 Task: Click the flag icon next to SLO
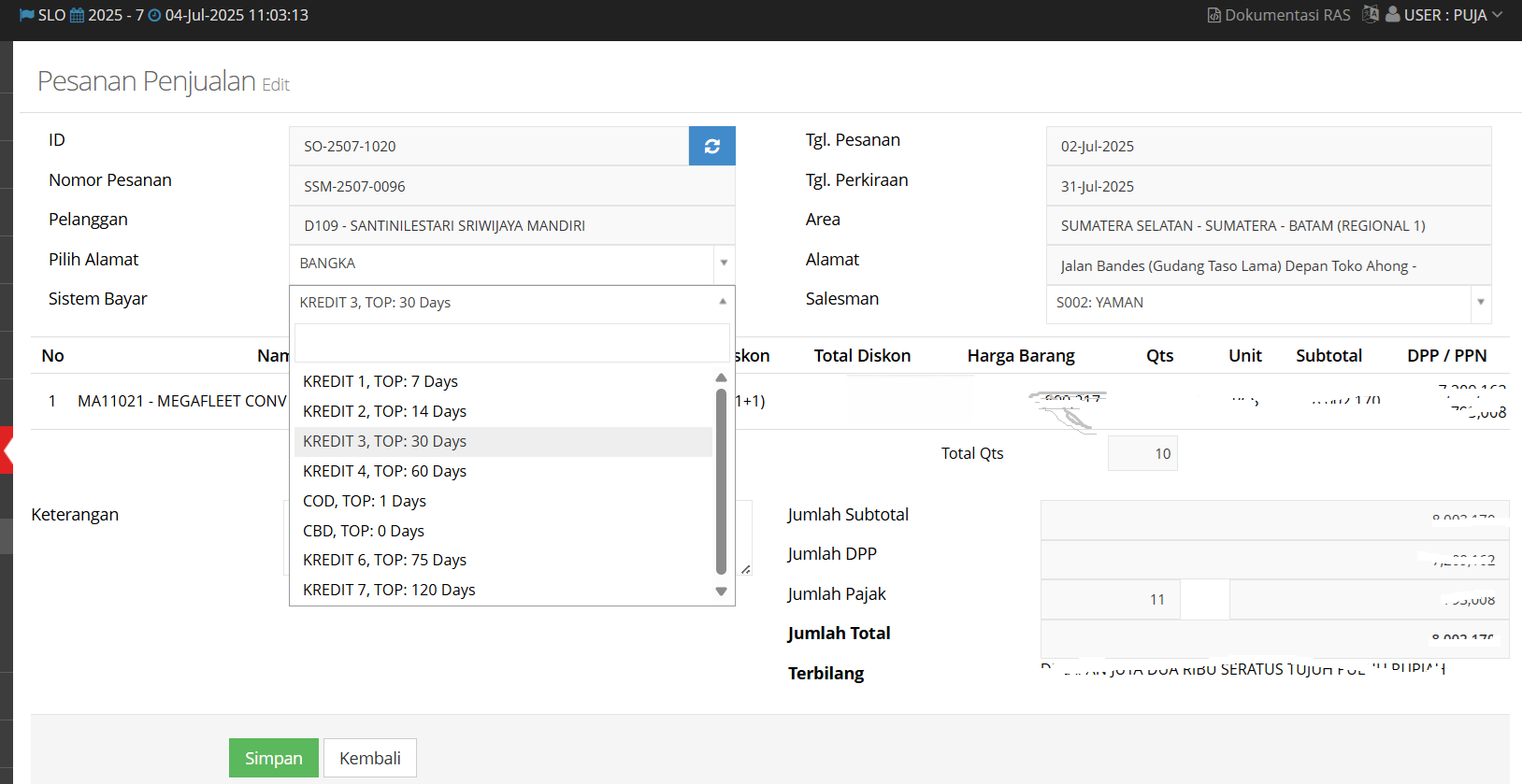coord(26,15)
